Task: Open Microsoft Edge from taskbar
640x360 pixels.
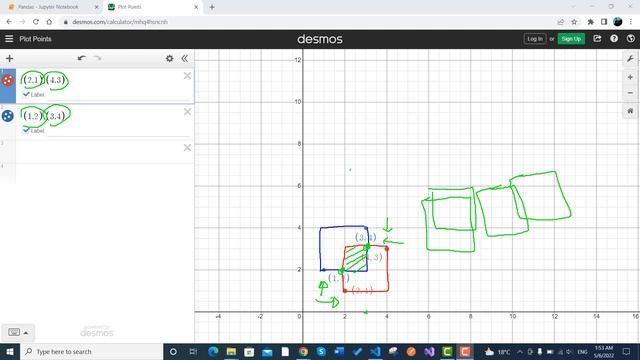Action: pos(213,351)
